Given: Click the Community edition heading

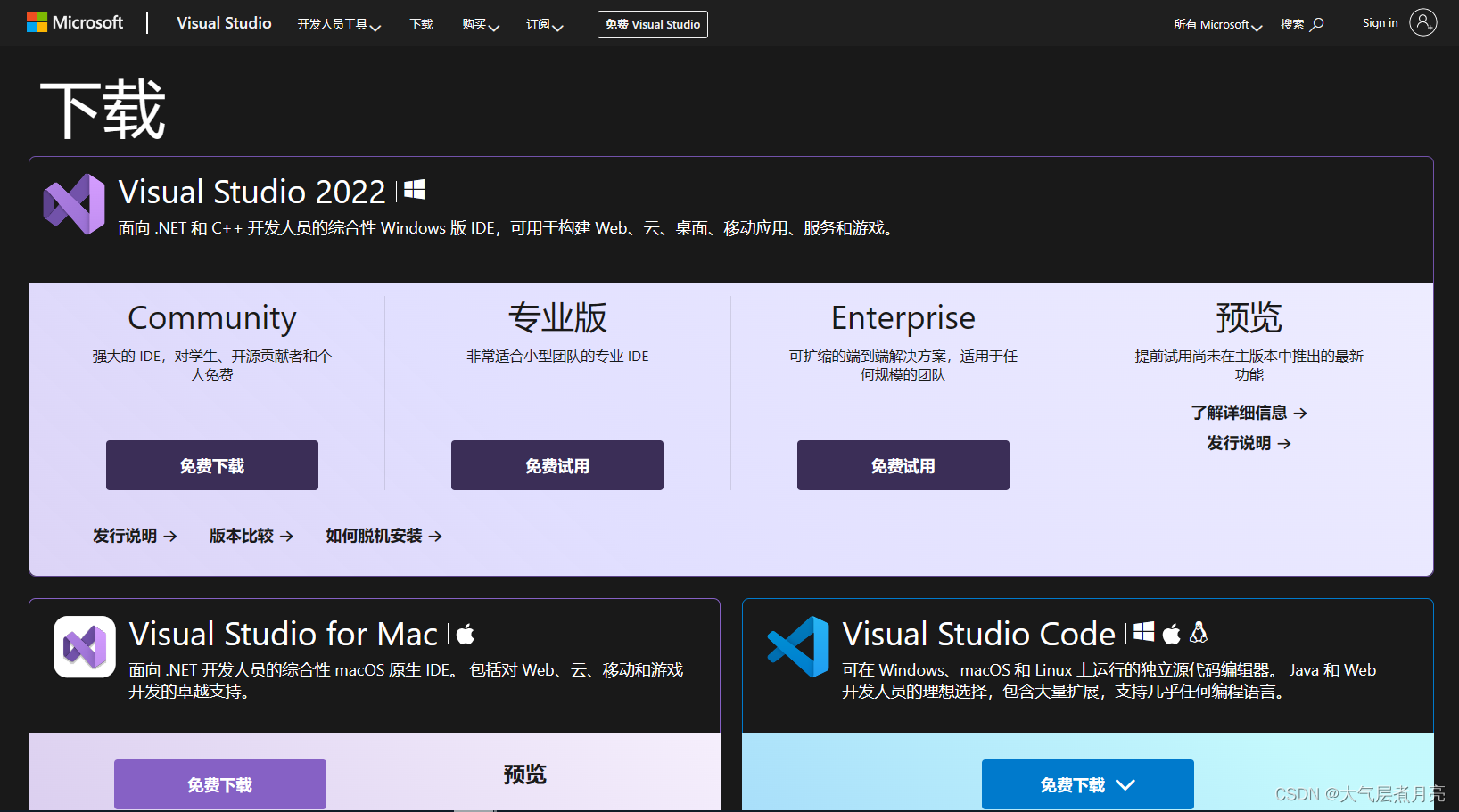Looking at the screenshot, I should [212, 317].
